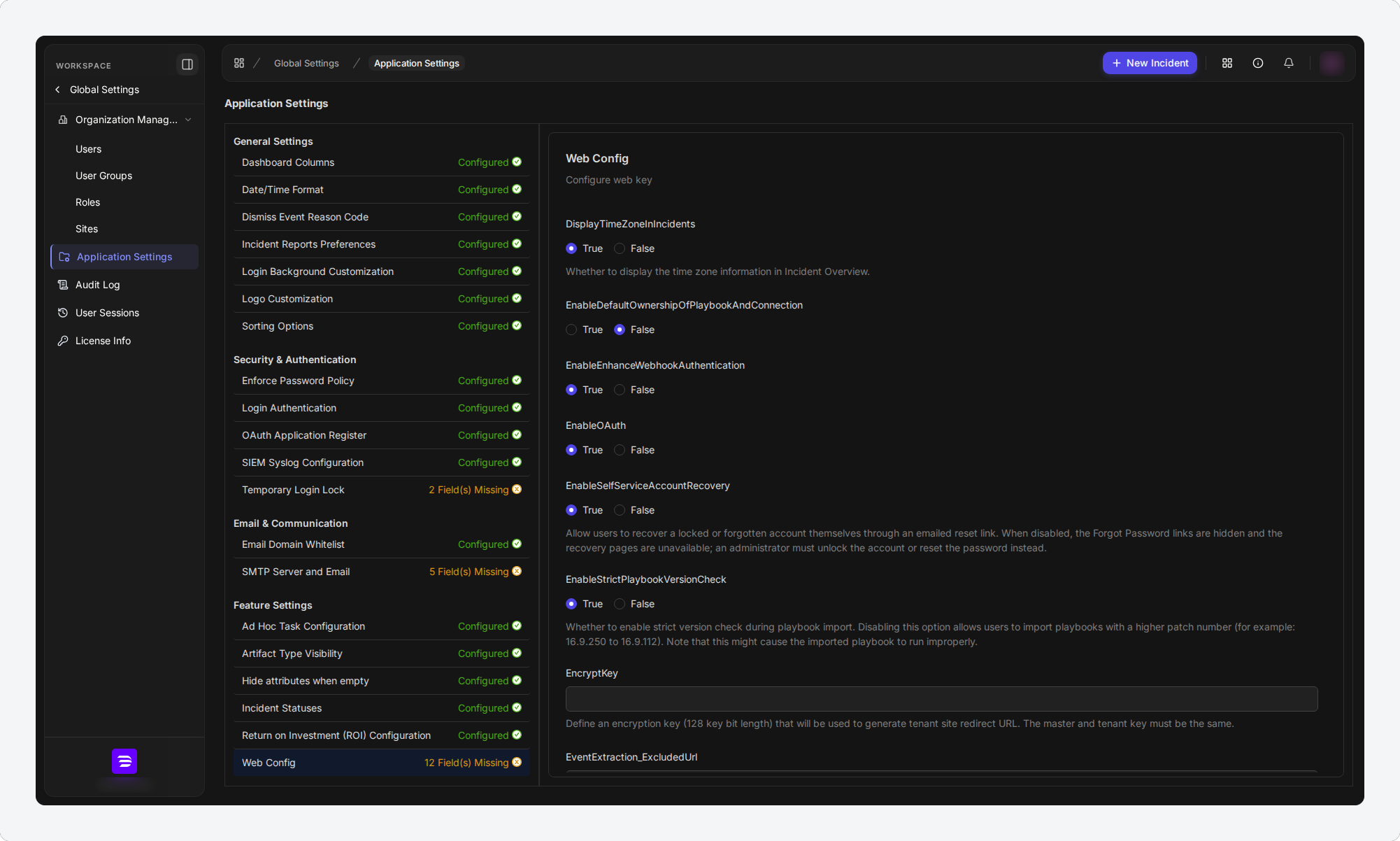Open User Groups in the sidebar
The width and height of the screenshot is (1400, 841).
(x=103, y=176)
